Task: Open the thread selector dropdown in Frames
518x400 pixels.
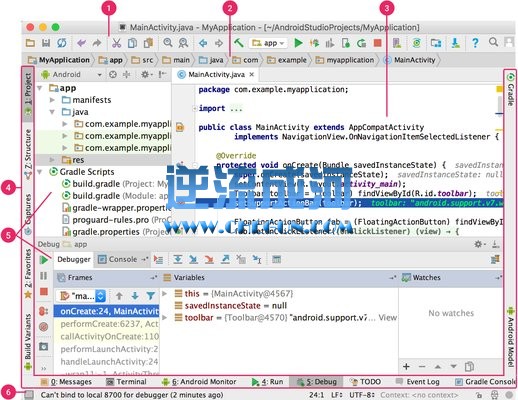Action: 81,296
